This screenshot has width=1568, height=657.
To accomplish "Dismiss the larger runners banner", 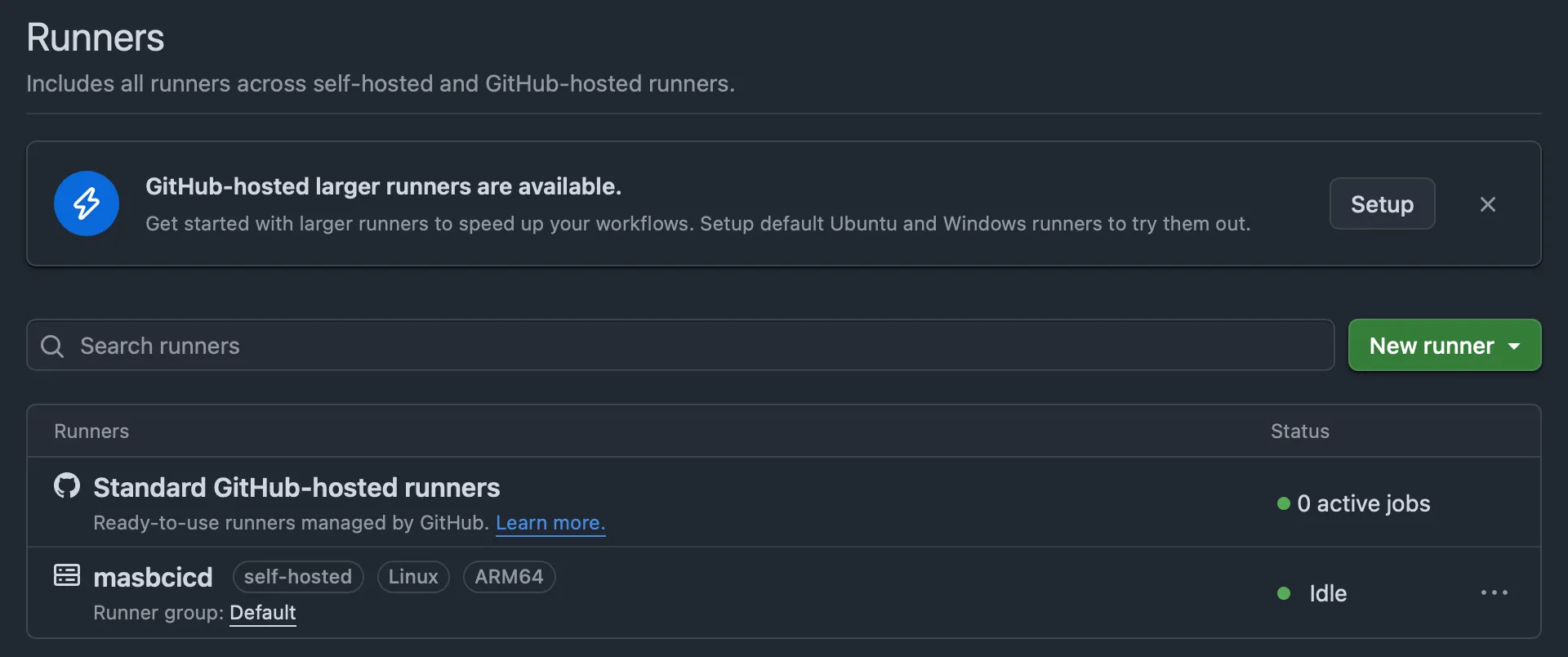I will (x=1488, y=204).
